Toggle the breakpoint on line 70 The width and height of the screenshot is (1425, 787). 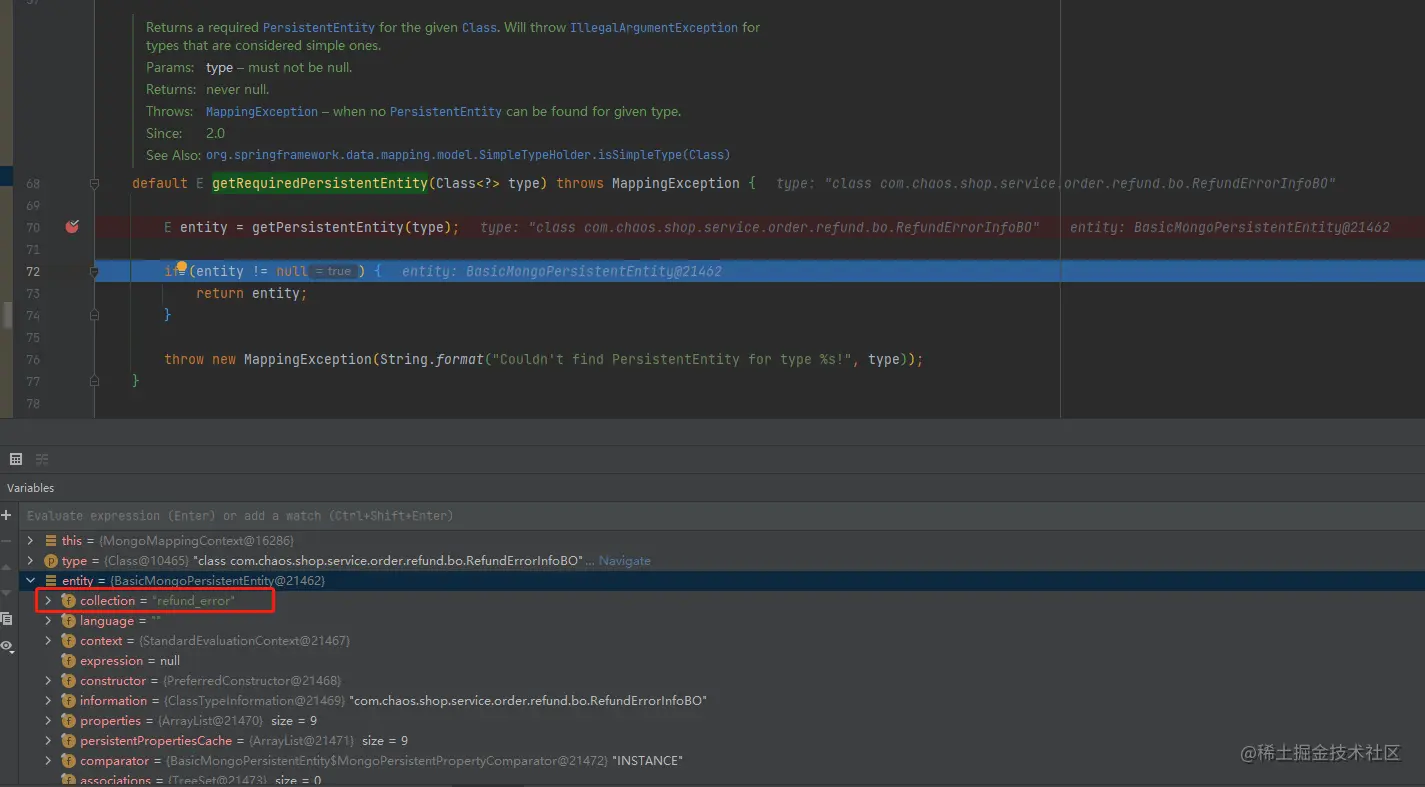[72, 227]
